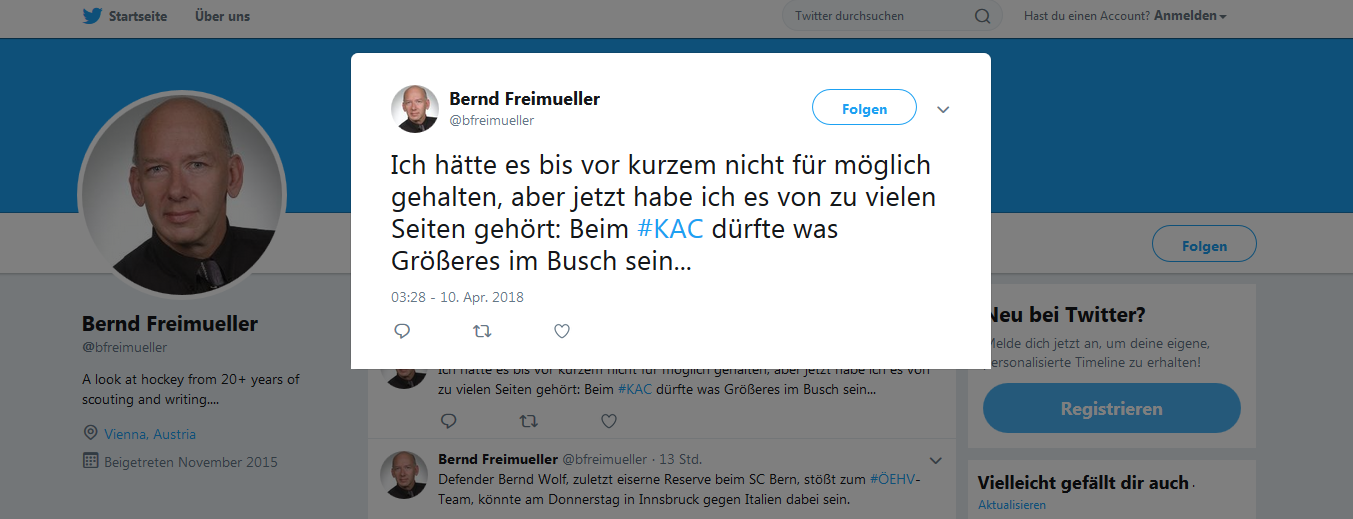Click the search magnifier icon
Screen dimensions: 1353x519
(982, 16)
